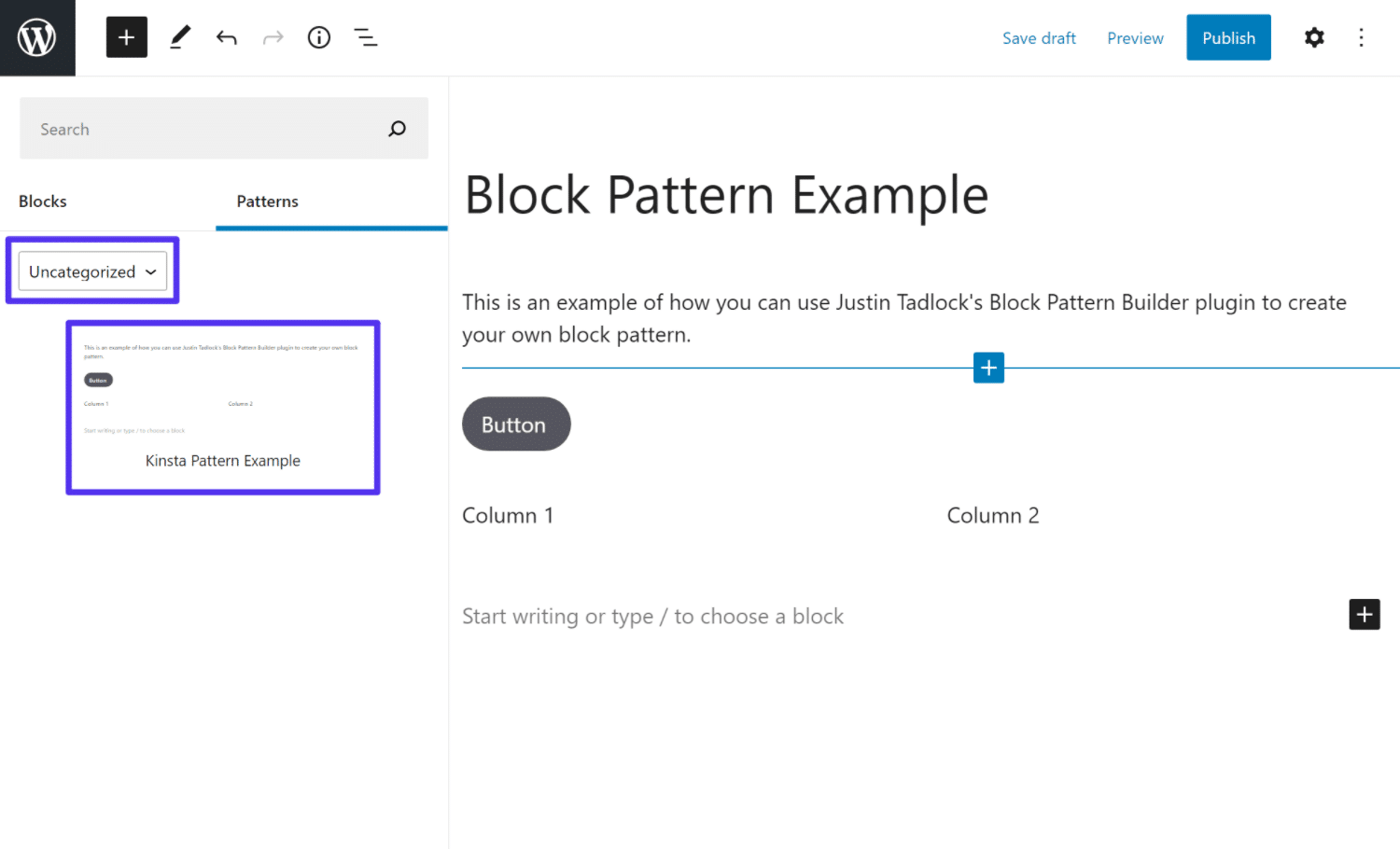Expand the chevron next to Uncategorized
1400x849 pixels.
pyautogui.click(x=150, y=271)
